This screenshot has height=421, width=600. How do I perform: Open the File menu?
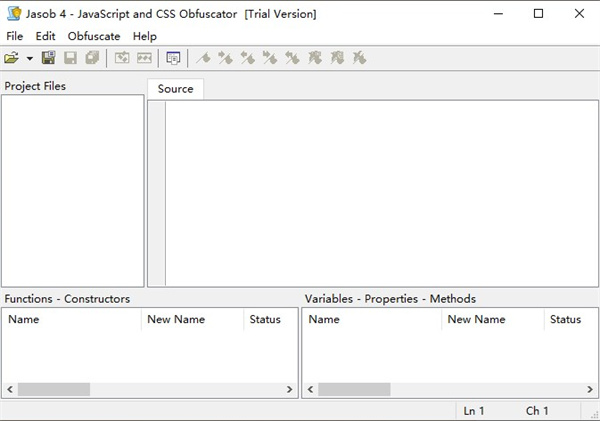(15, 36)
